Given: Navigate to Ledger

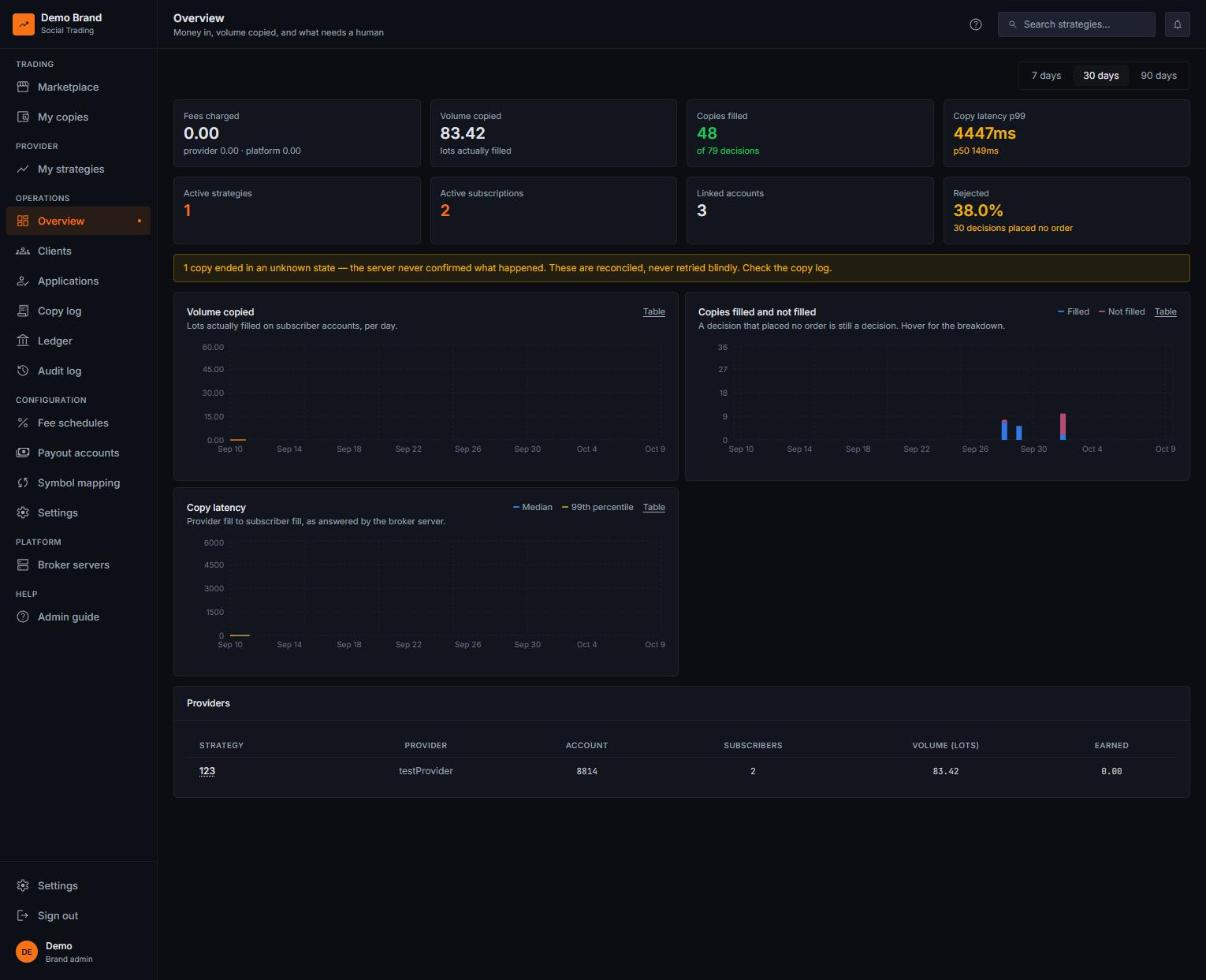Looking at the screenshot, I should (78, 341).
